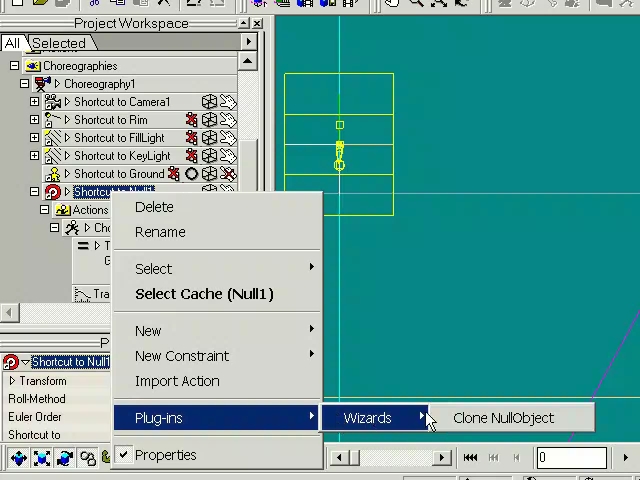The image size is (640, 480).
Task: Click the Choreography1 director chair icon
Action: coord(43,84)
